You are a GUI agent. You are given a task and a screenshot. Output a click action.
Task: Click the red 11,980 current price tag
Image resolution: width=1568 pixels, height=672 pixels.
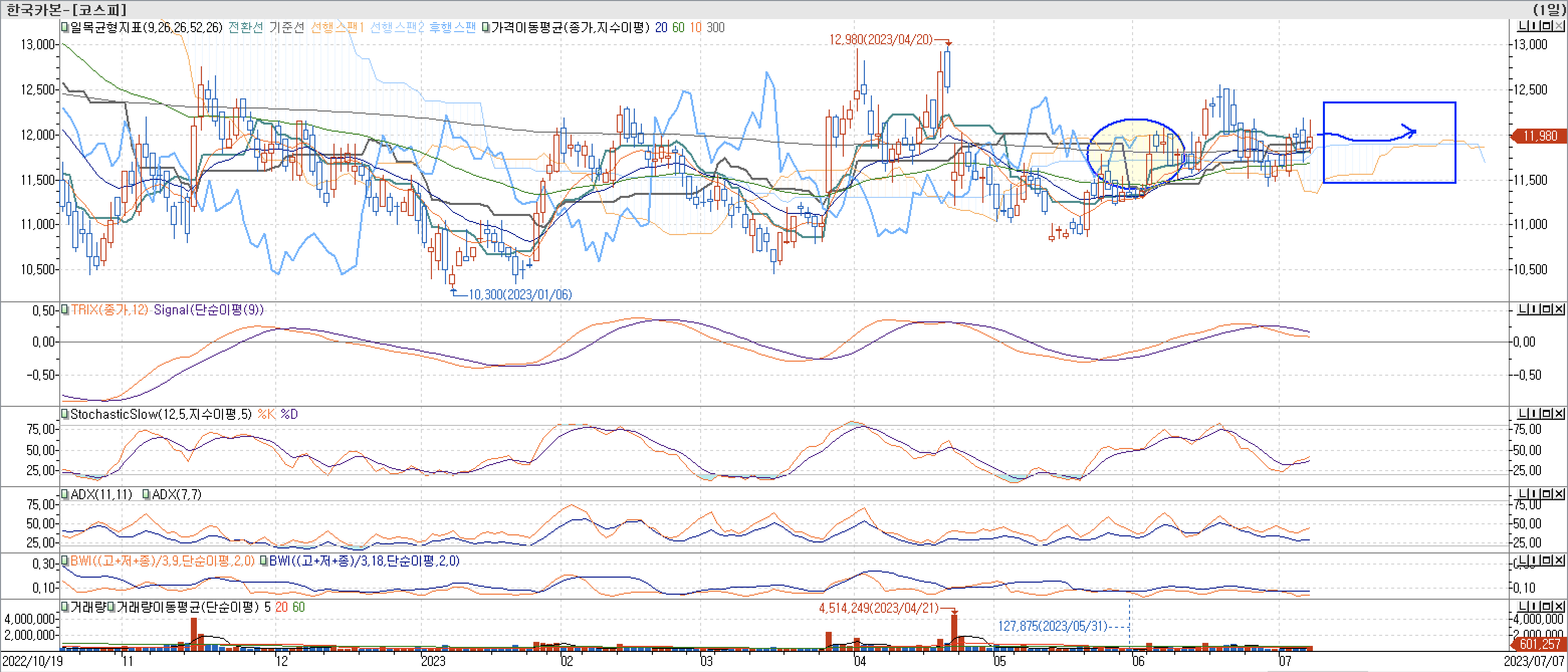coord(1540,136)
